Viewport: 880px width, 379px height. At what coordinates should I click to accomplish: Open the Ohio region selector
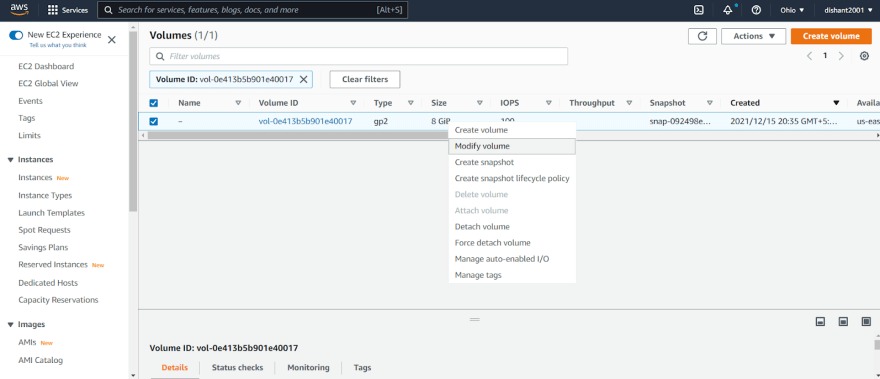792,10
